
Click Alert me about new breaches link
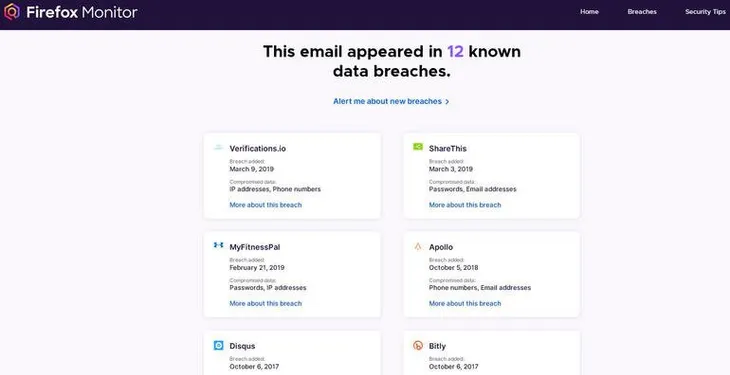click(x=387, y=101)
